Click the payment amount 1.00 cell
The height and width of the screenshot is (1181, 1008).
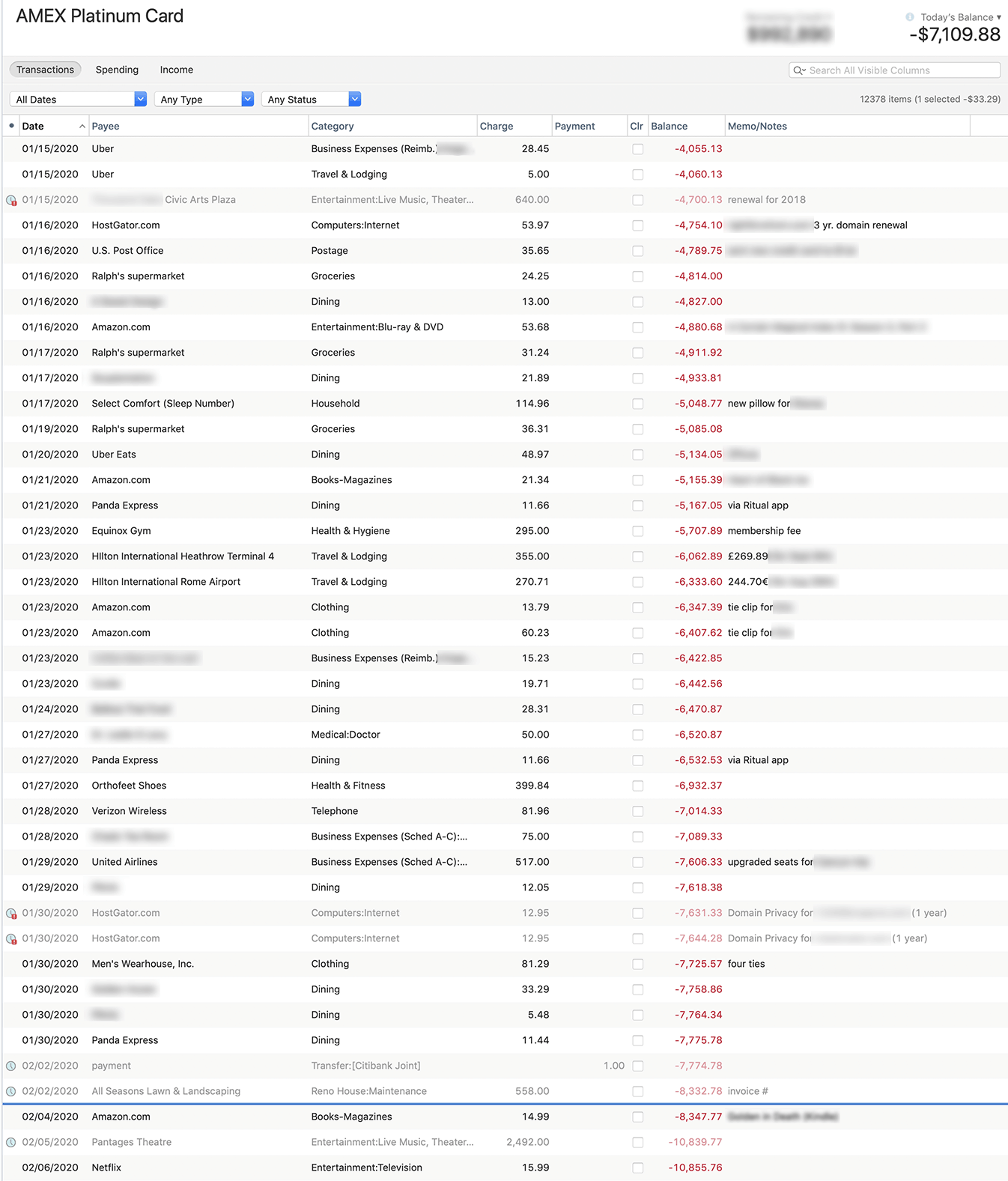pyautogui.click(x=613, y=1066)
